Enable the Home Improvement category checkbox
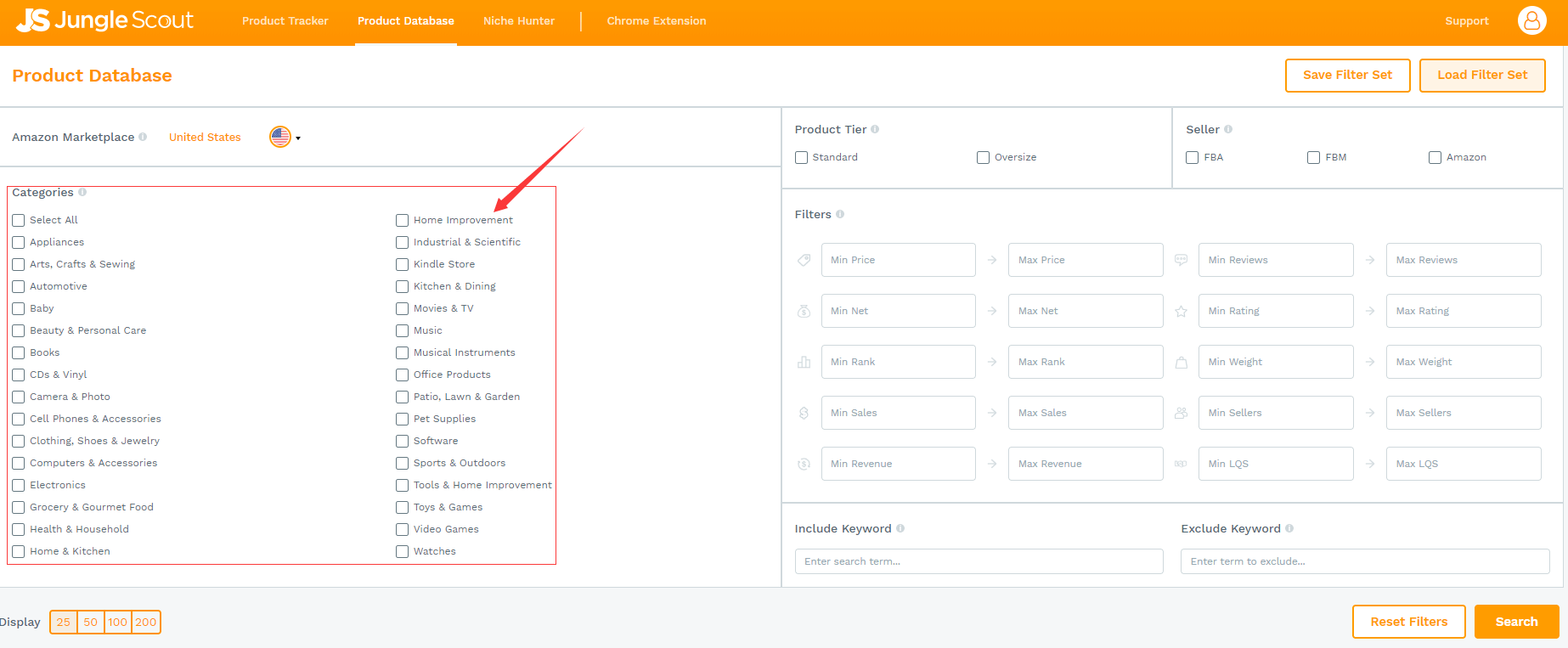 pos(403,220)
